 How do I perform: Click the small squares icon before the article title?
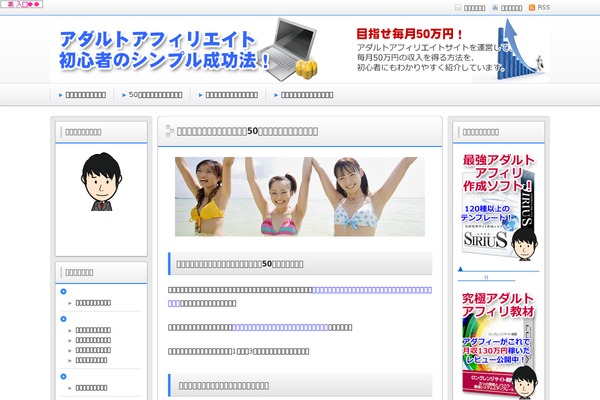point(170,131)
